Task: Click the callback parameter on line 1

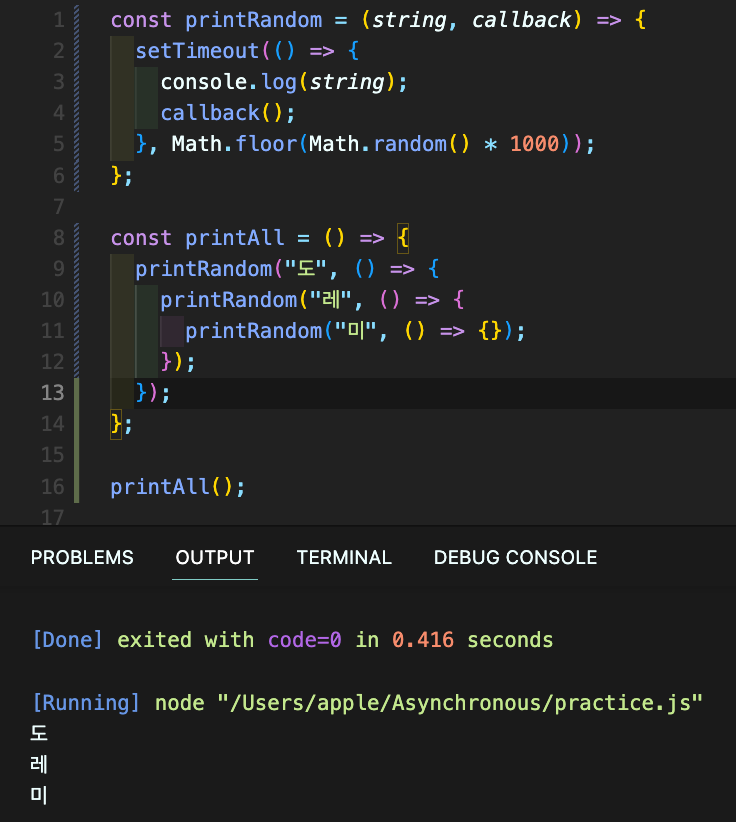Action: [521, 20]
